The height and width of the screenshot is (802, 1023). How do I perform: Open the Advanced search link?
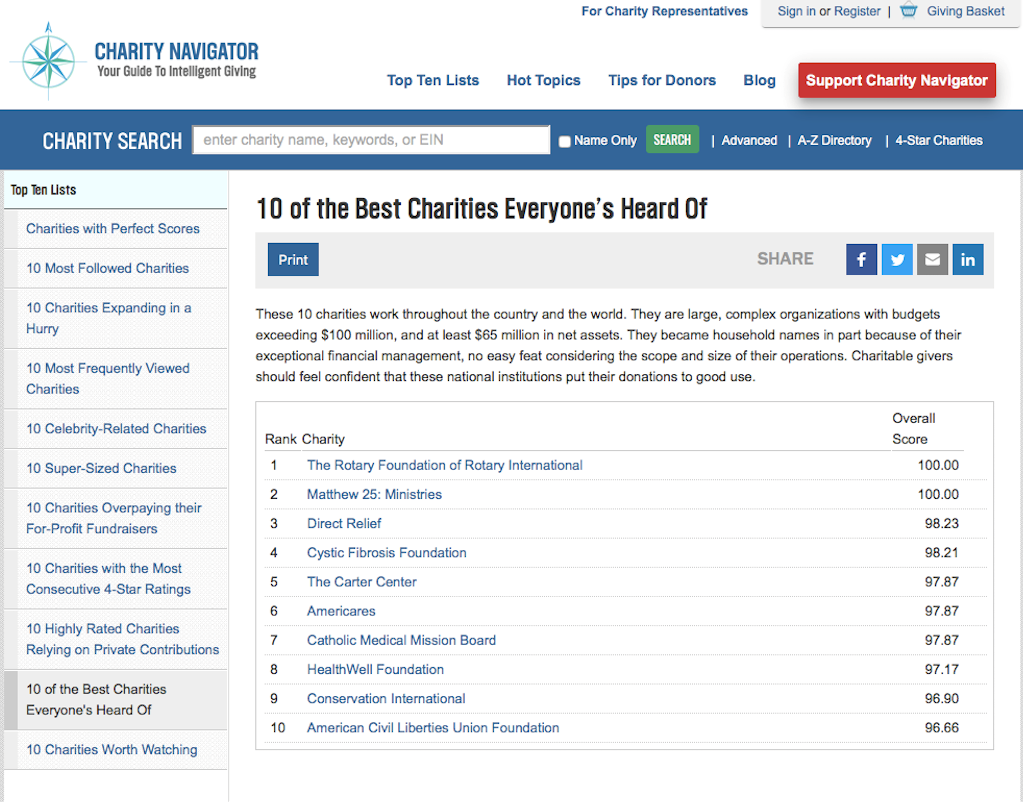tap(749, 141)
